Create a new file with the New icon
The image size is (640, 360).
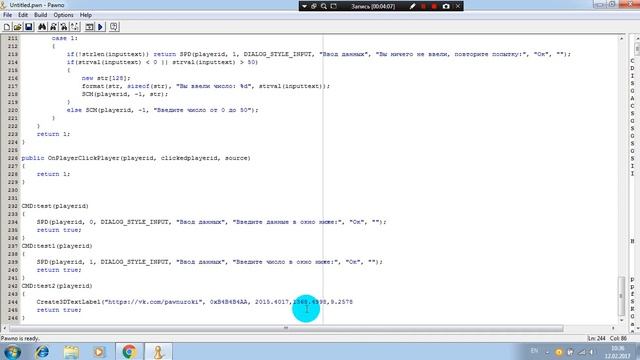(7, 27)
